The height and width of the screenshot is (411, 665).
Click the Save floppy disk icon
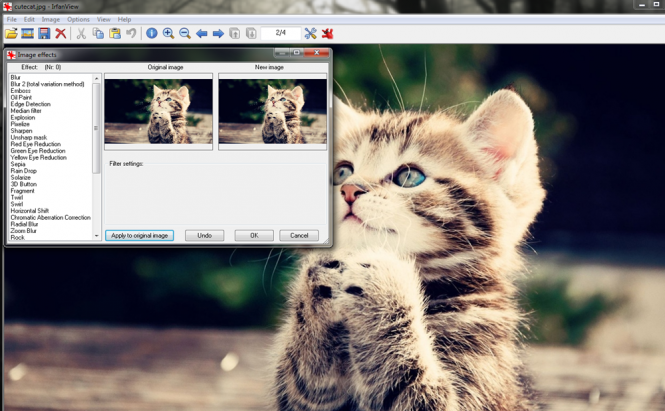pos(44,33)
